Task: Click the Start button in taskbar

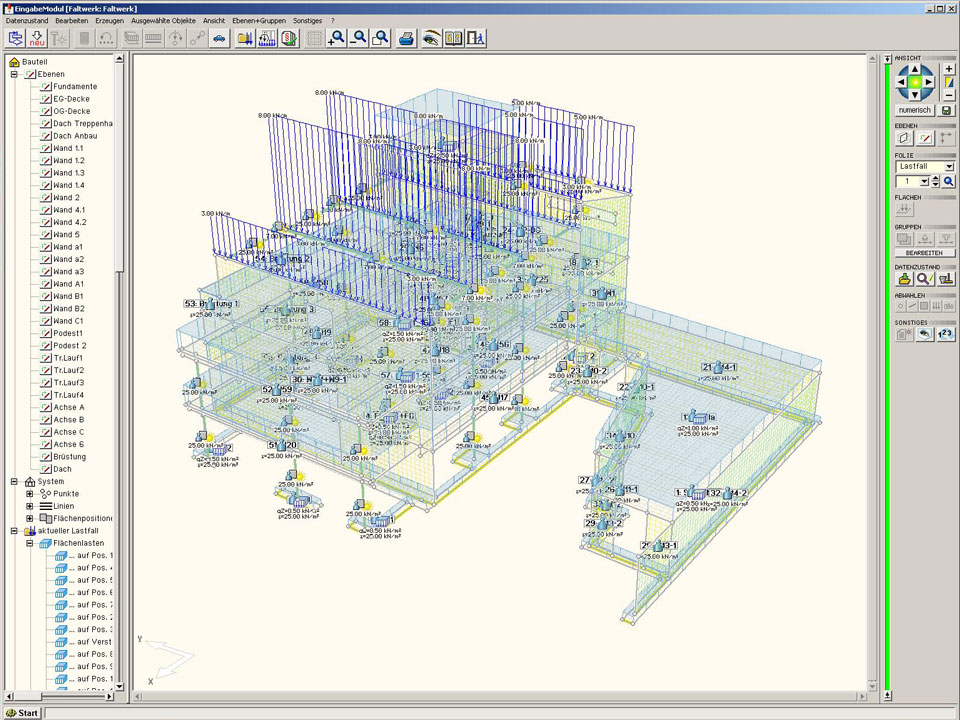Action: click(21, 712)
